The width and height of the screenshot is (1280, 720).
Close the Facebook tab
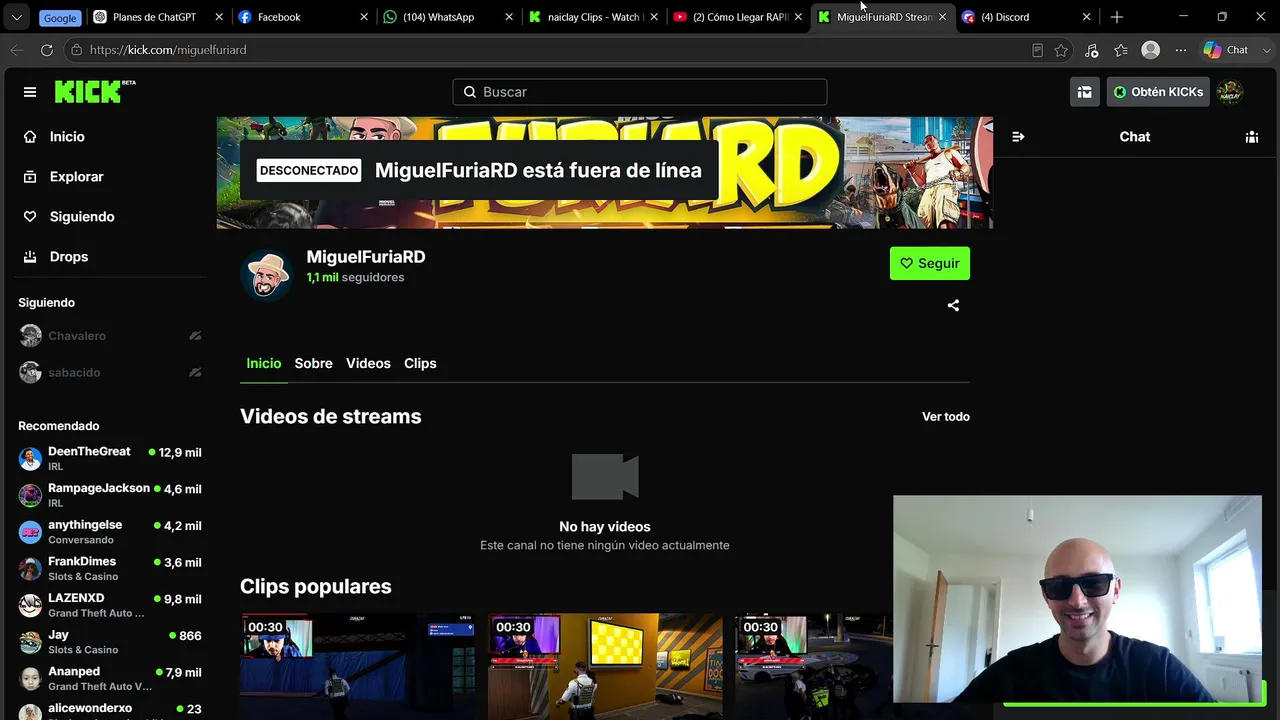[364, 17]
